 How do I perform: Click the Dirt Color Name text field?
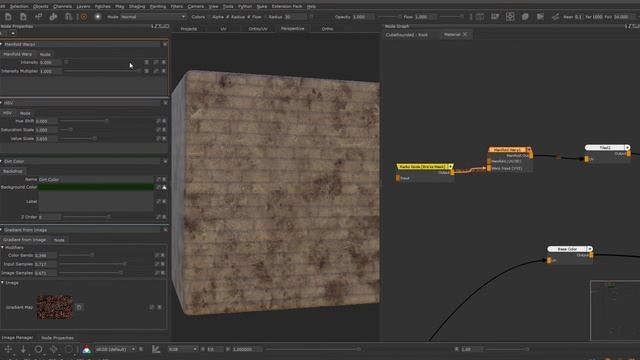click(96, 180)
